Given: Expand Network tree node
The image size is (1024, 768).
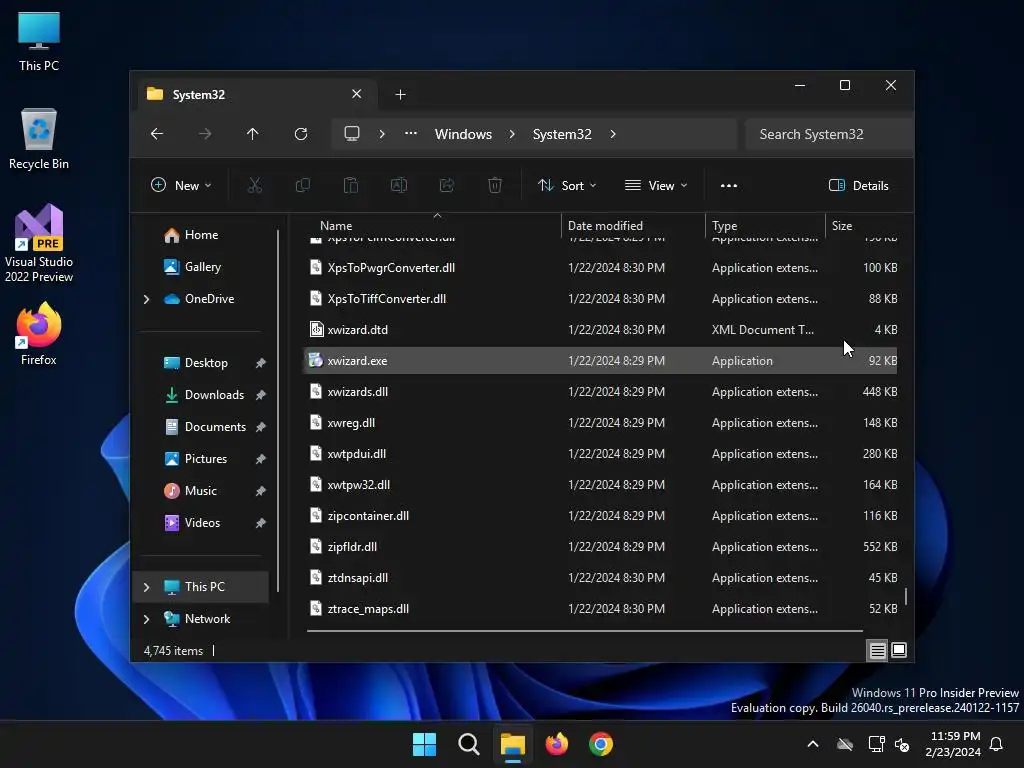Looking at the screenshot, I should coord(146,619).
